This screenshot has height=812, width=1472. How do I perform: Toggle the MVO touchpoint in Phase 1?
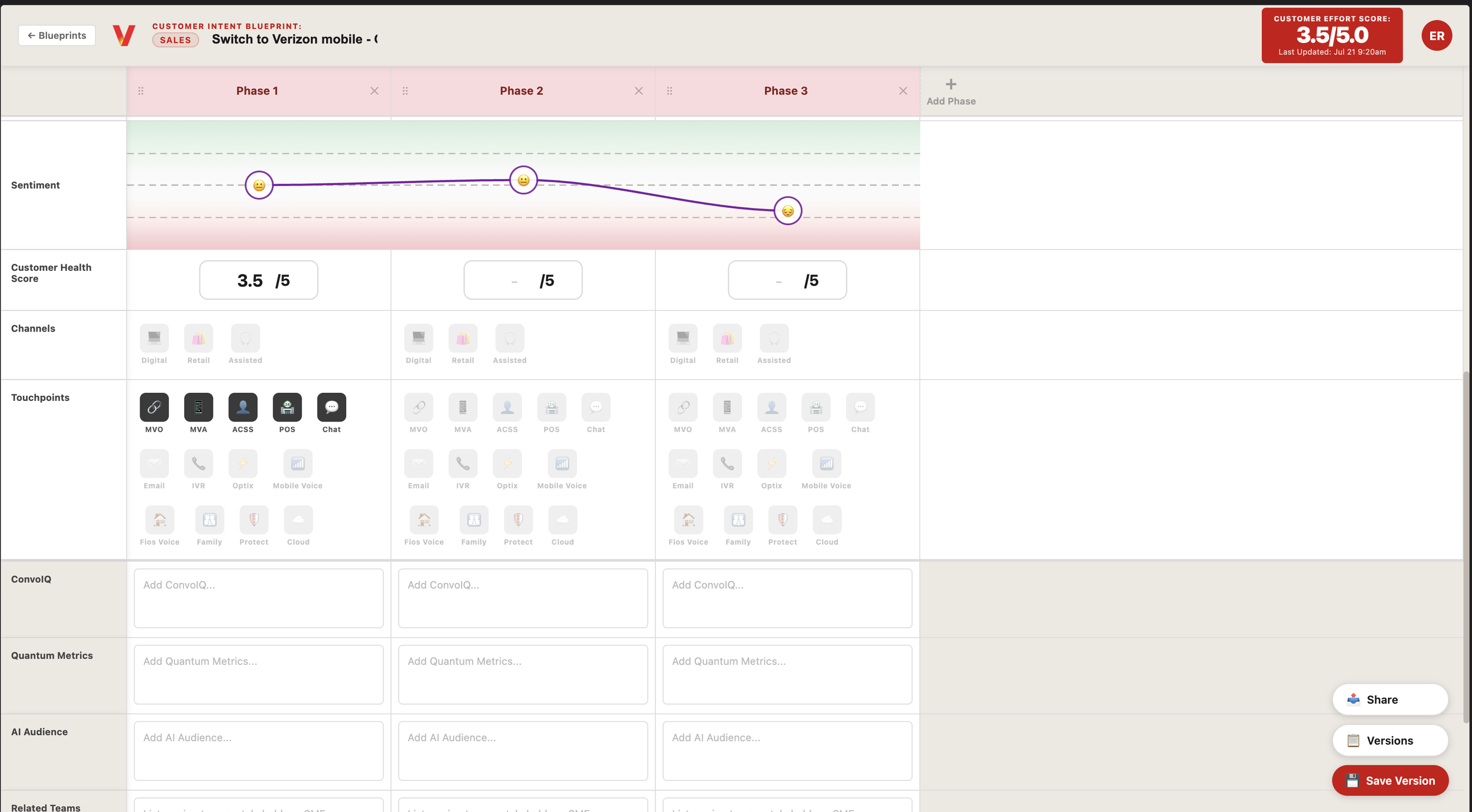154,407
